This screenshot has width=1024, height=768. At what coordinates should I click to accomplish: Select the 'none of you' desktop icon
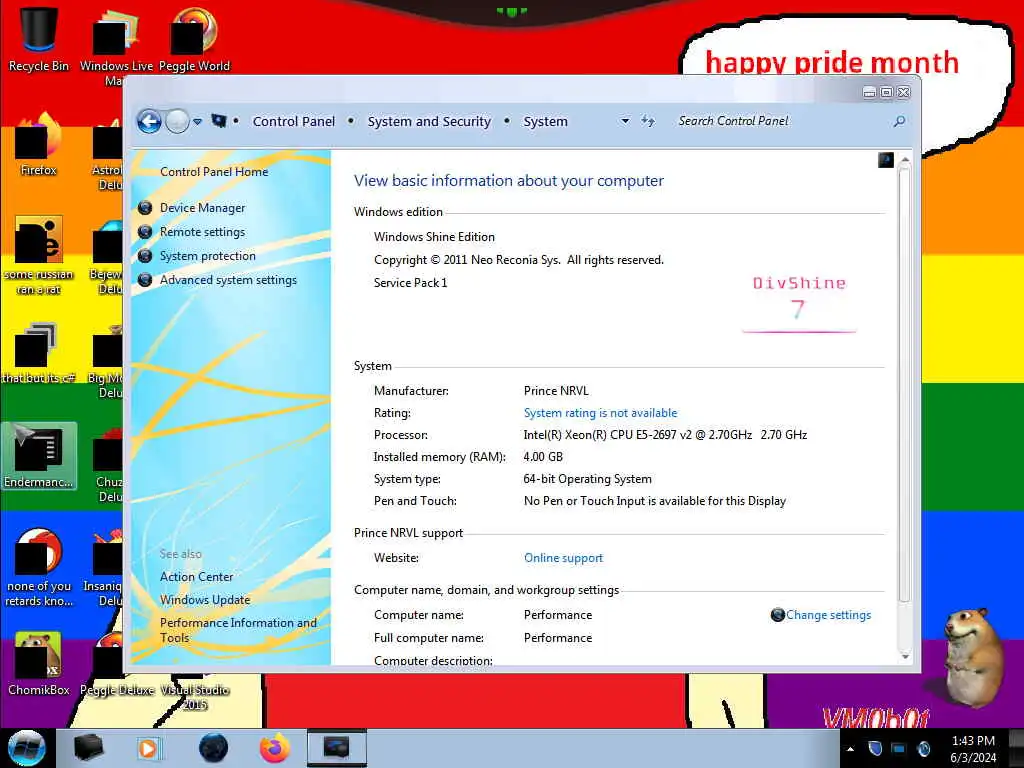pyautogui.click(x=39, y=568)
